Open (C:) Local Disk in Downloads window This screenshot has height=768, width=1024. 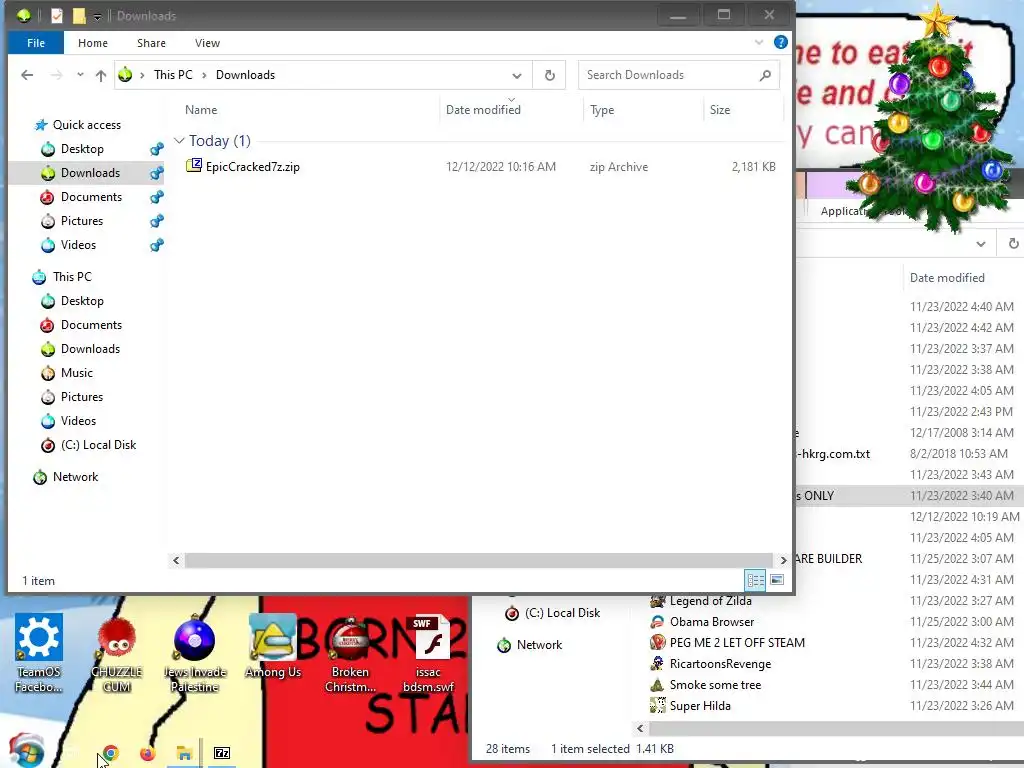(x=99, y=445)
